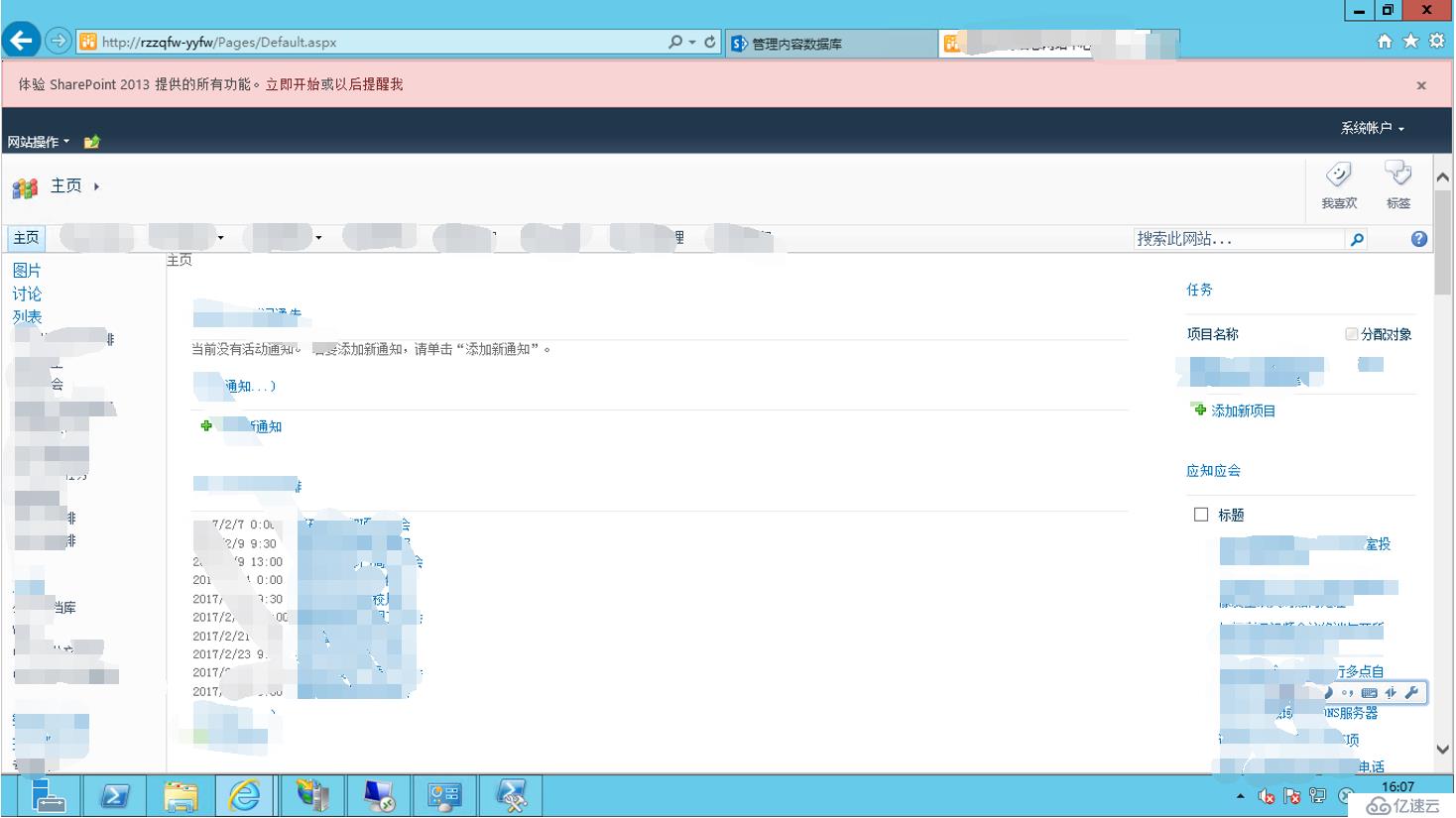Click the 以后提醒我 link

point(369,84)
